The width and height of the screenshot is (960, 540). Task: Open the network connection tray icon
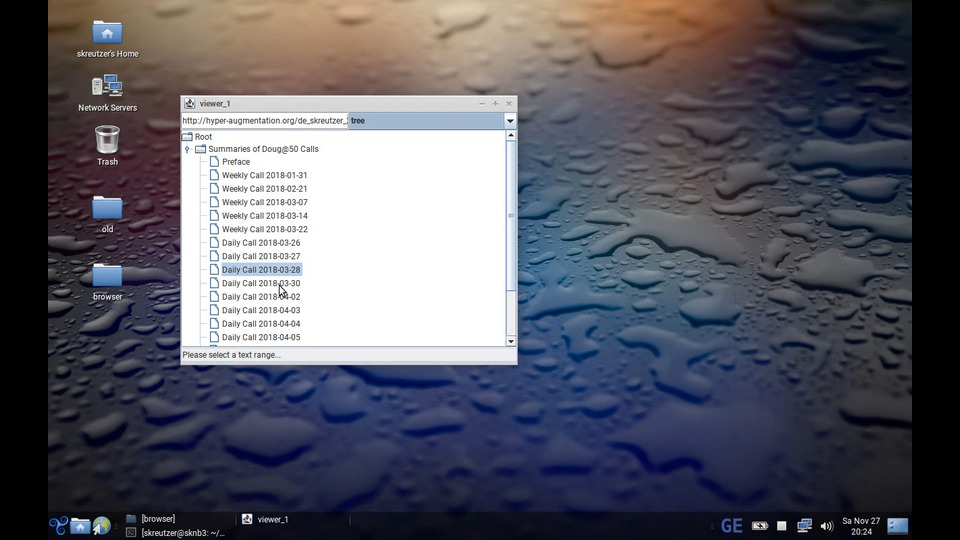[x=804, y=525]
